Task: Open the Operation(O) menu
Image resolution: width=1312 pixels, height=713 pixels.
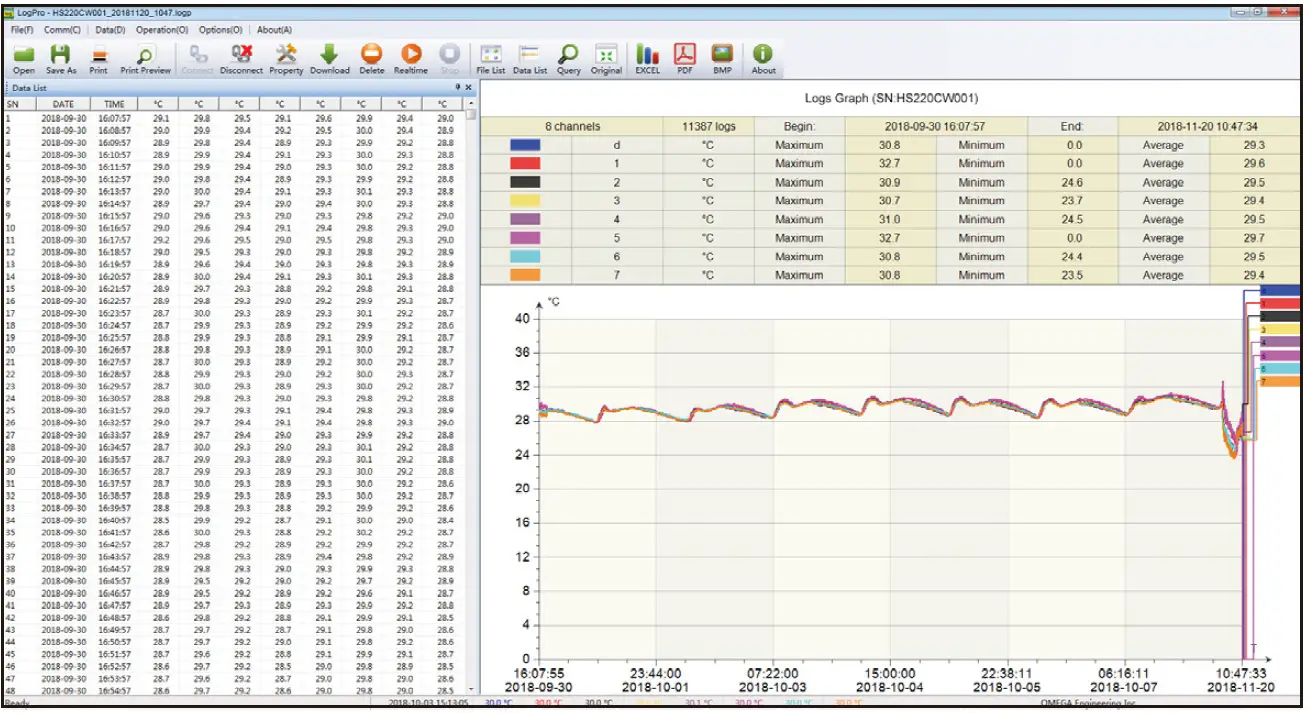Action: [162, 30]
